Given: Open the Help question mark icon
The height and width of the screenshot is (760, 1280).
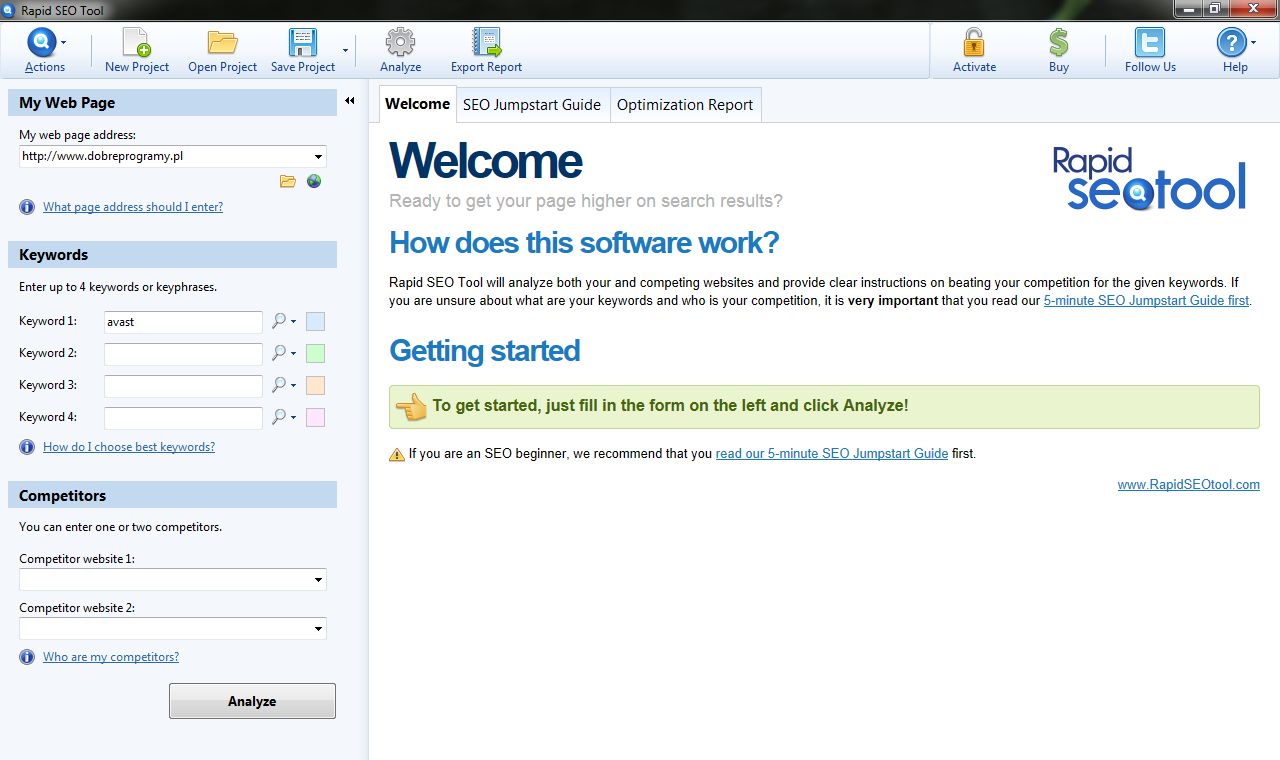Looking at the screenshot, I should (x=1231, y=43).
